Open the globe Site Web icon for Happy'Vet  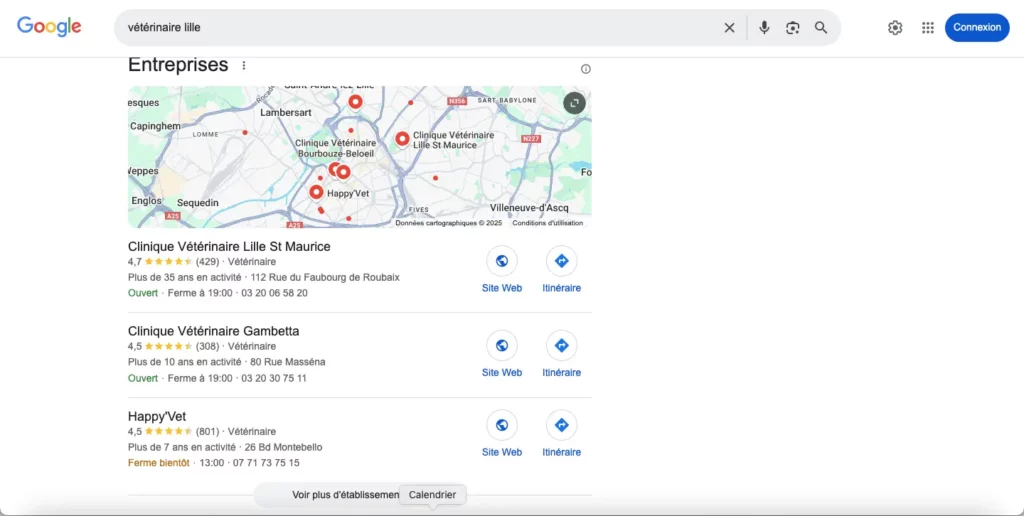(x=502, y=425)
